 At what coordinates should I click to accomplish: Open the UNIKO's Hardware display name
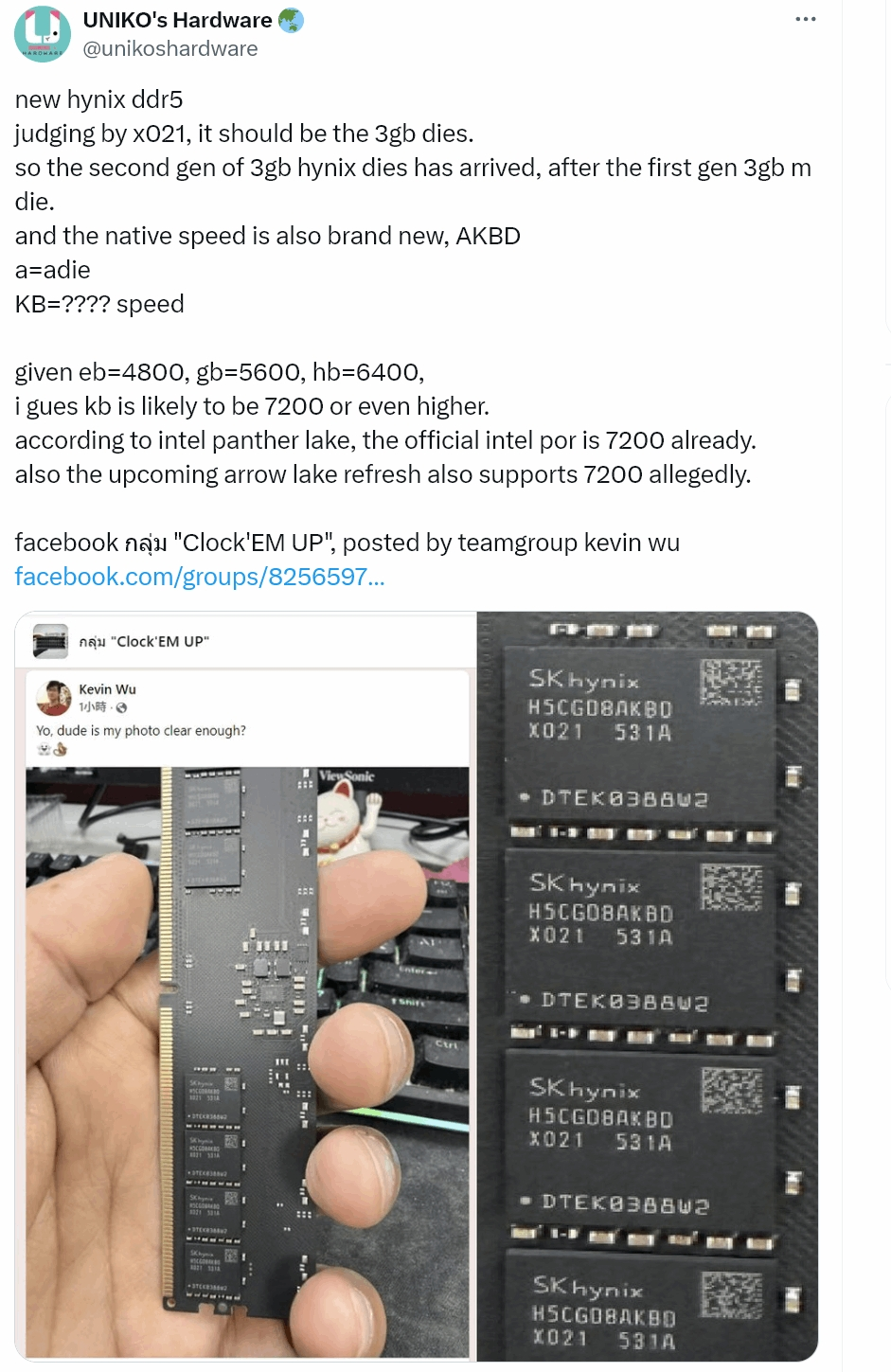178,20
